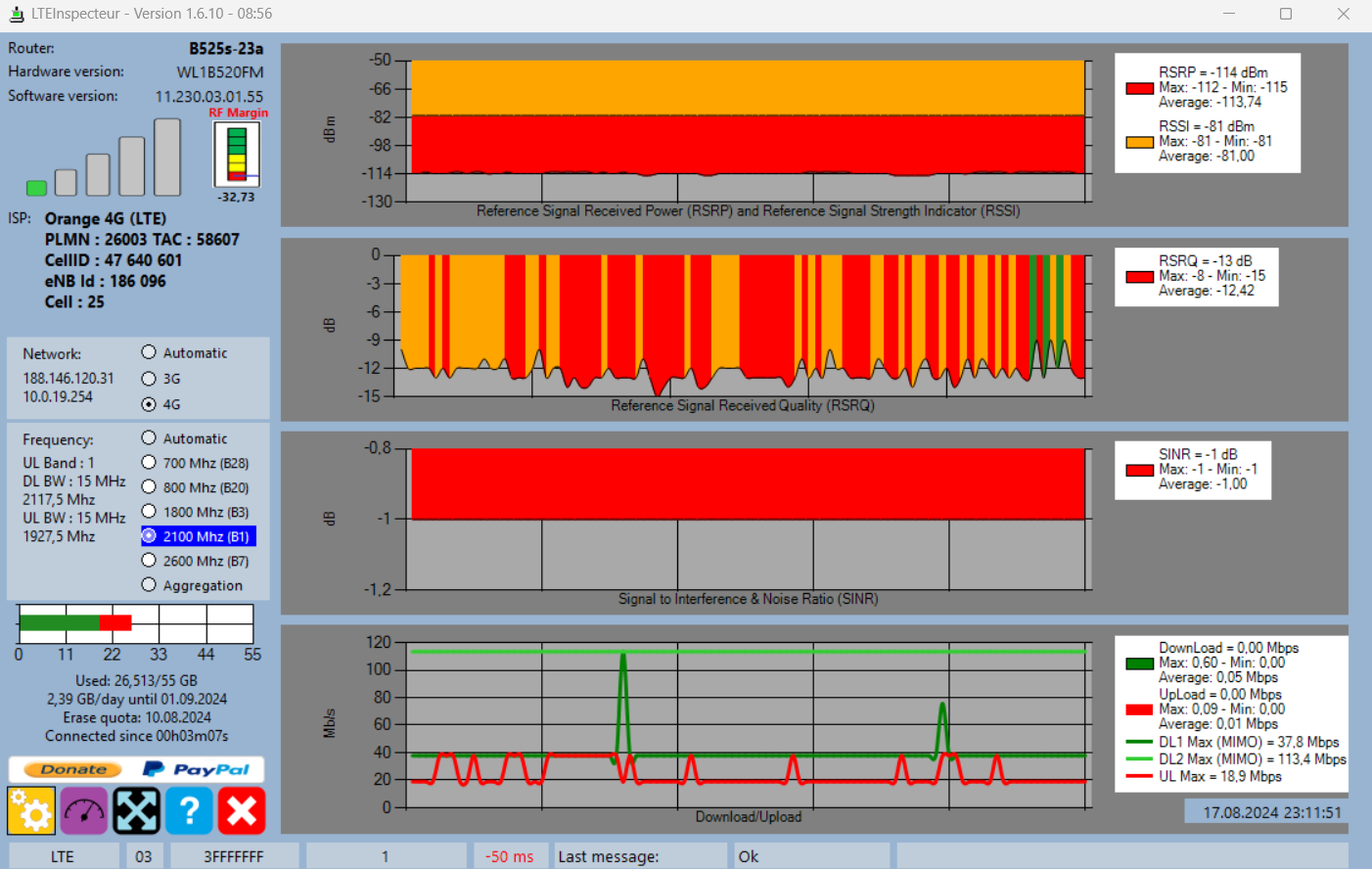The image size is (1372, 869).
Task: Click the LTEInspecteur app icon in title bar
Action: click(x=16, y=14)
